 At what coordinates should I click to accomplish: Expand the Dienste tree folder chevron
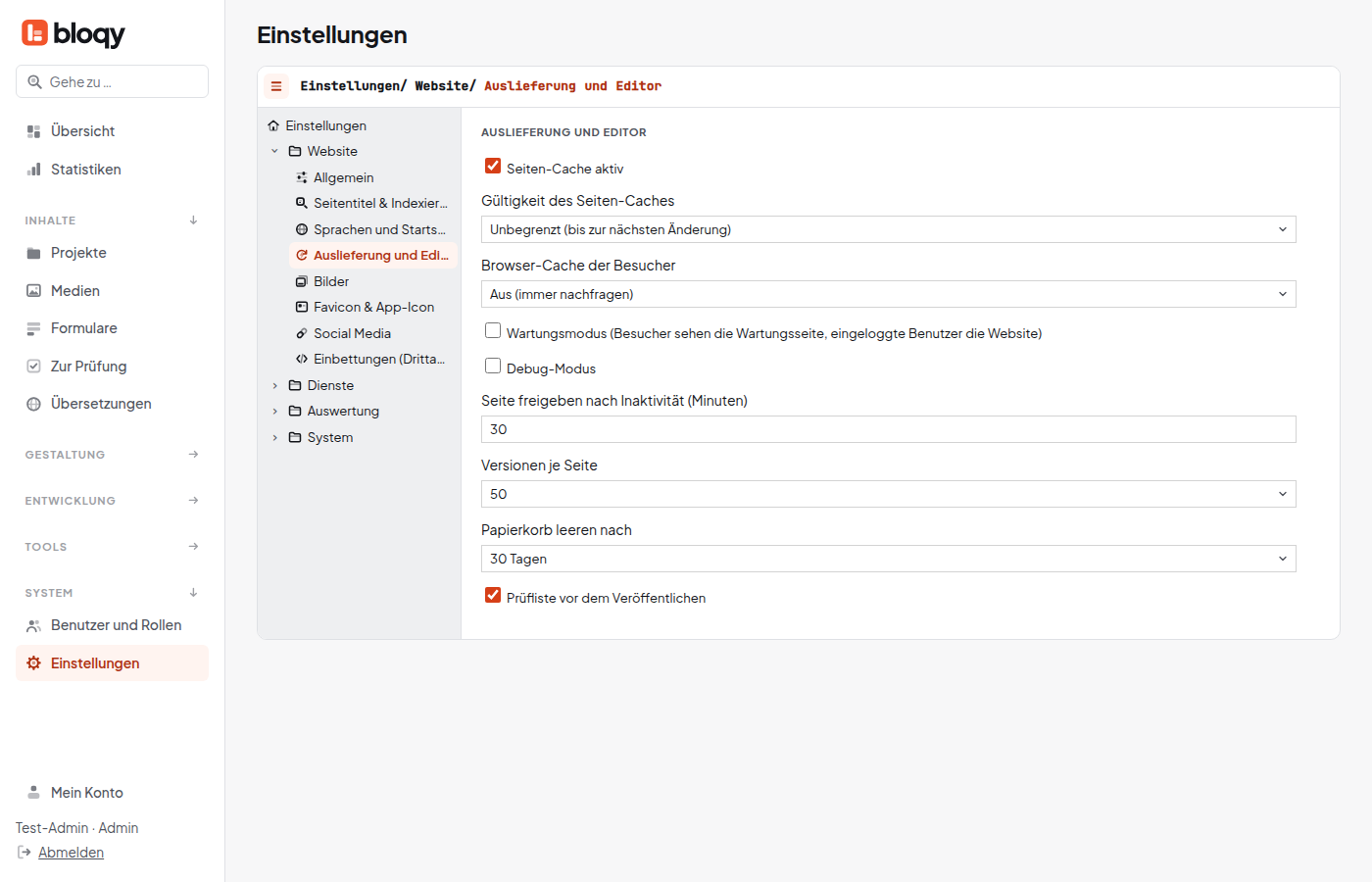274,386
